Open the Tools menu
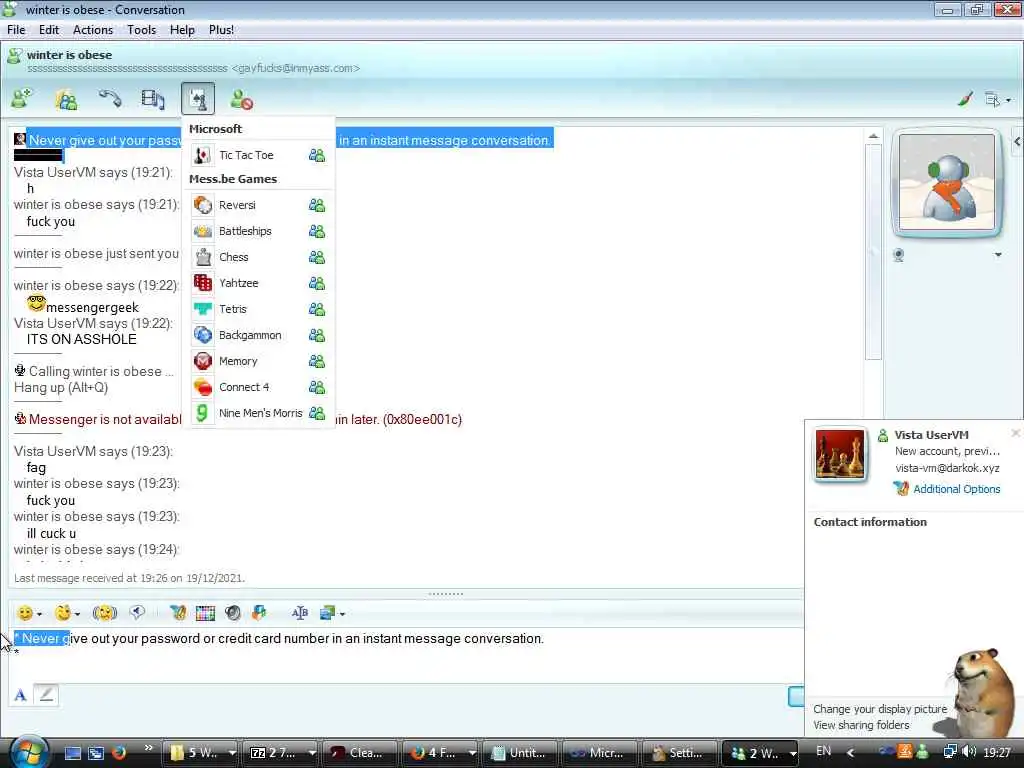 tap(142, 30)
